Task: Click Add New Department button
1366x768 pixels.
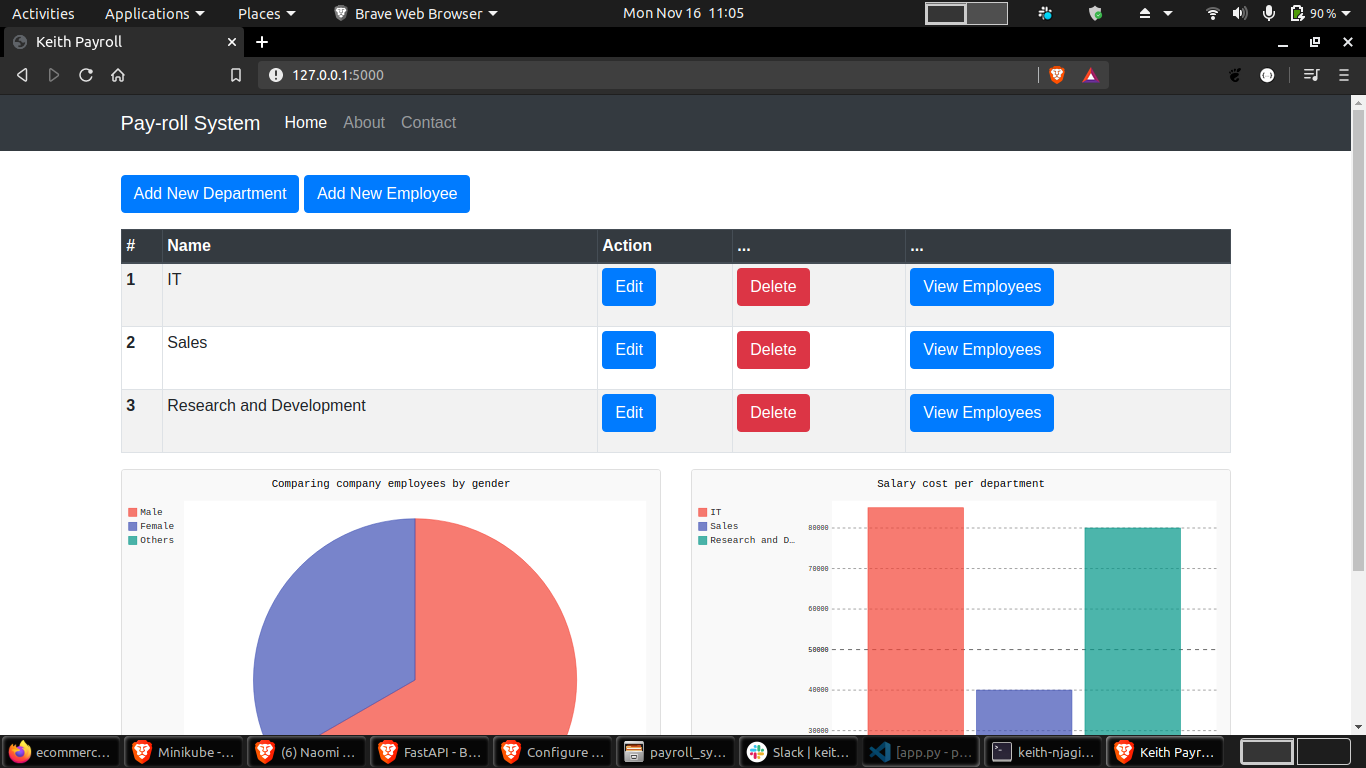Action: pyautogui.click(x=210, y=194)
